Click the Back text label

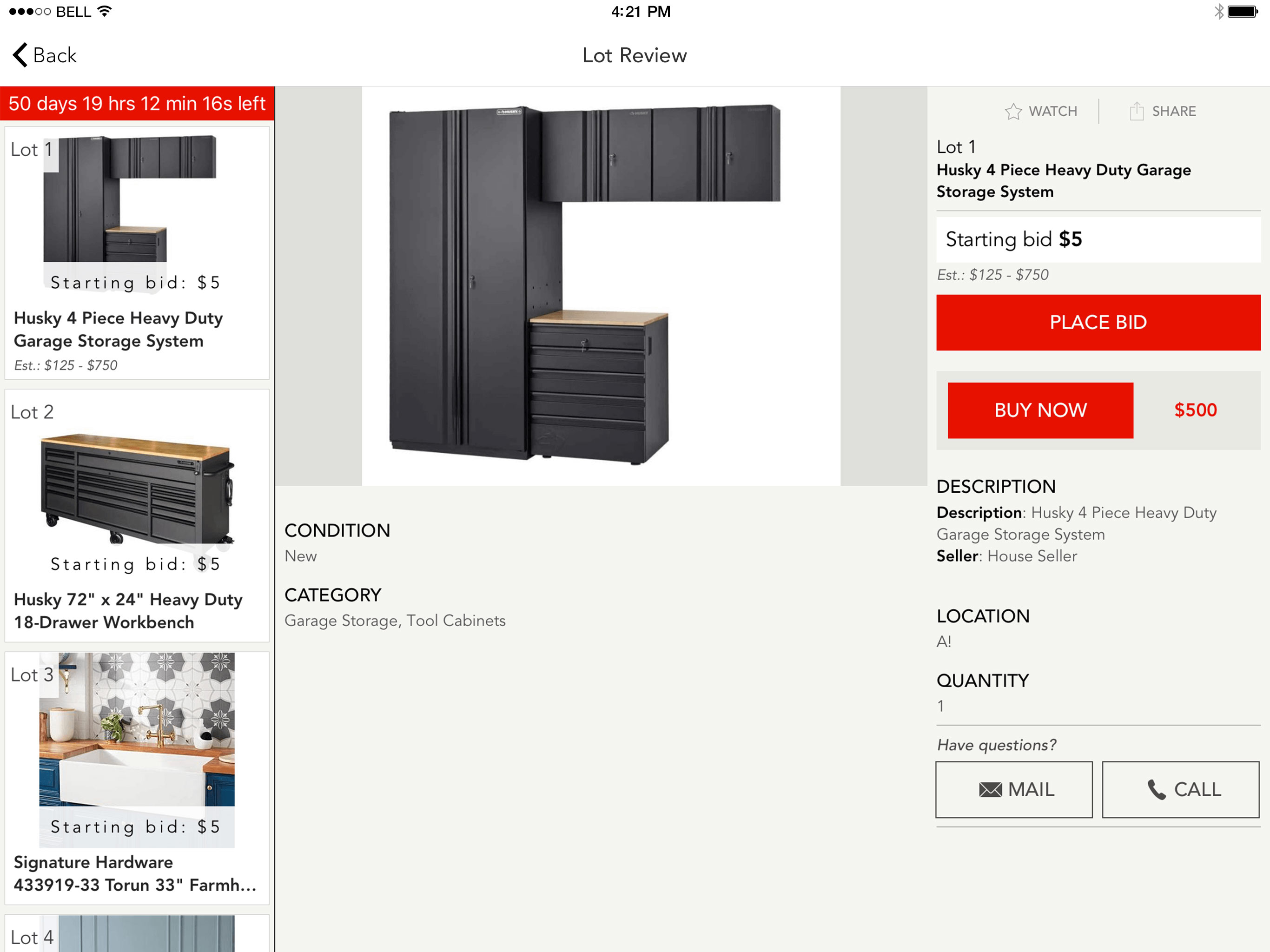click(x=54, y=56)
